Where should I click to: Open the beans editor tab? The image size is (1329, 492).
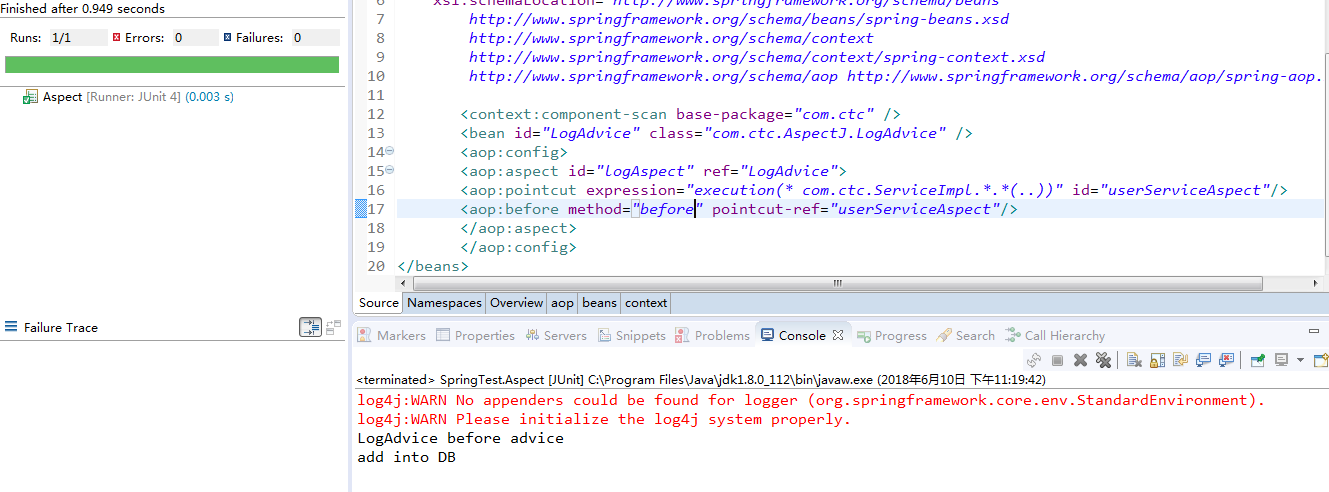599,302
